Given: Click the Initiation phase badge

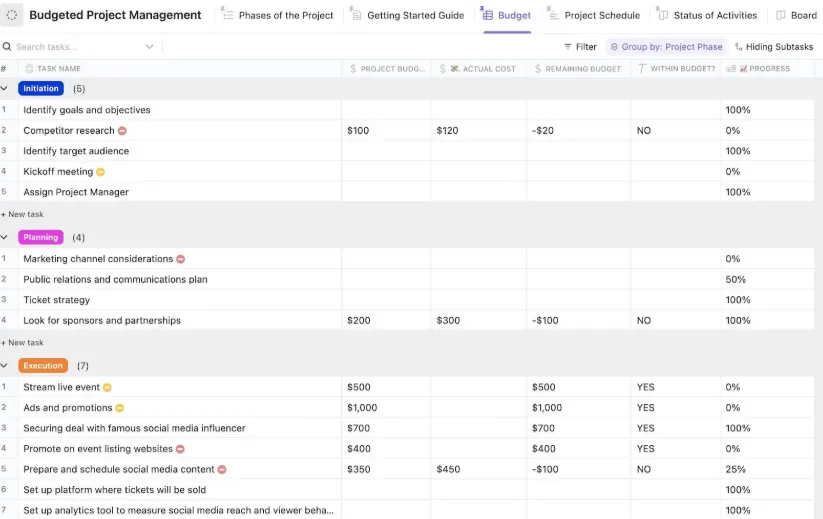Looking at the screenshot, I should coord(41,89).
